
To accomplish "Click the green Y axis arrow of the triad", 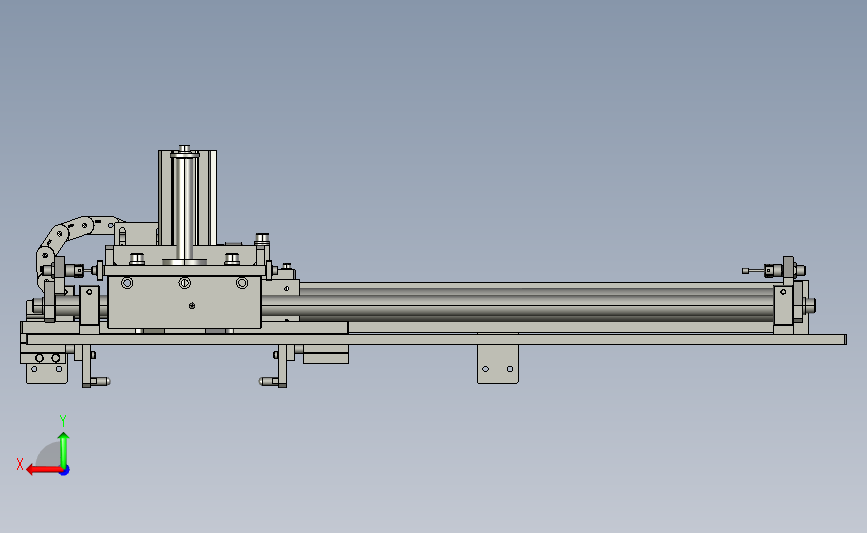I will click(64, 449).
